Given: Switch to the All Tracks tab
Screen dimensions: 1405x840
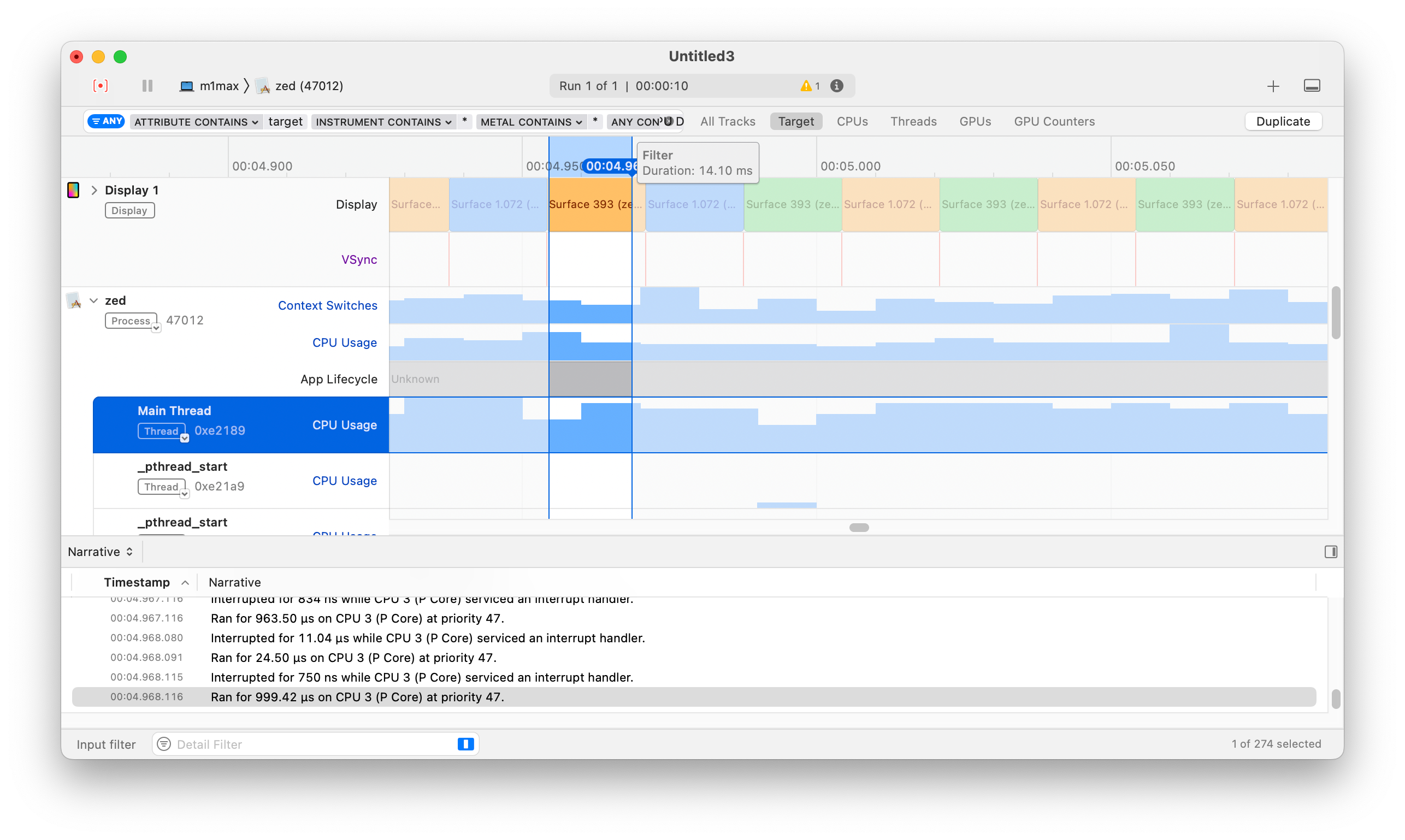Looking at the screenshot, I should pos(728,122).
